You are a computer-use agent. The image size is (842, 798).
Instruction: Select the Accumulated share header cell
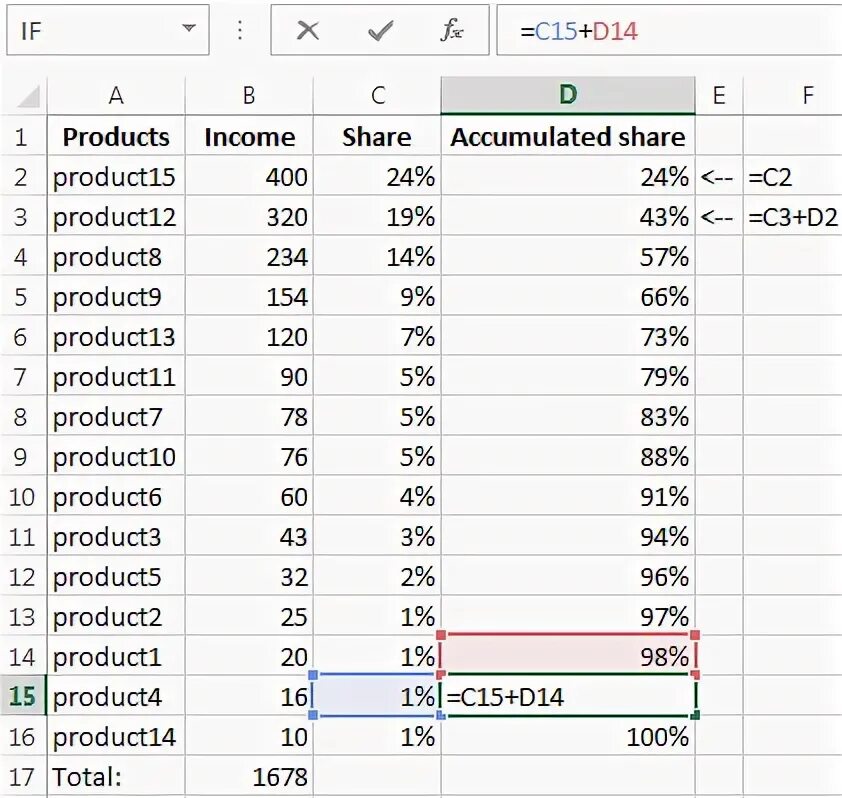pyautogui.click(x=568, y=137)
